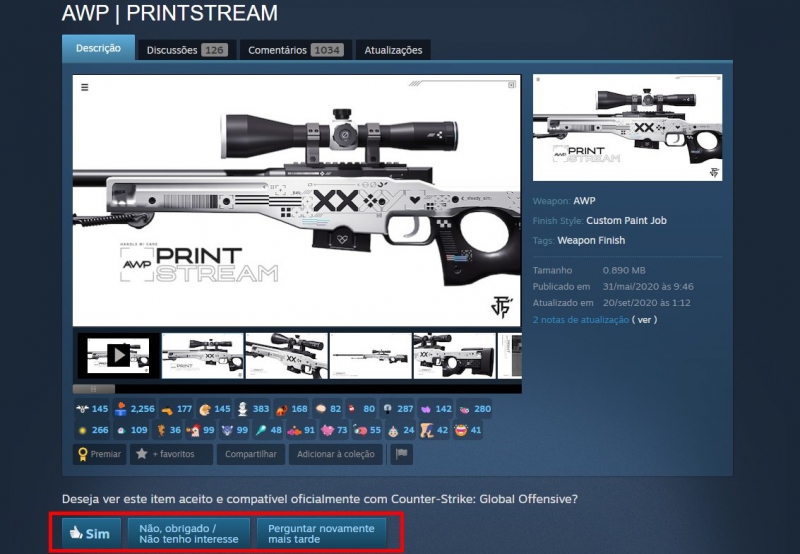Screen dimensions: 800x554
Task: Open the Descrição tab
Action: [98, 48]
